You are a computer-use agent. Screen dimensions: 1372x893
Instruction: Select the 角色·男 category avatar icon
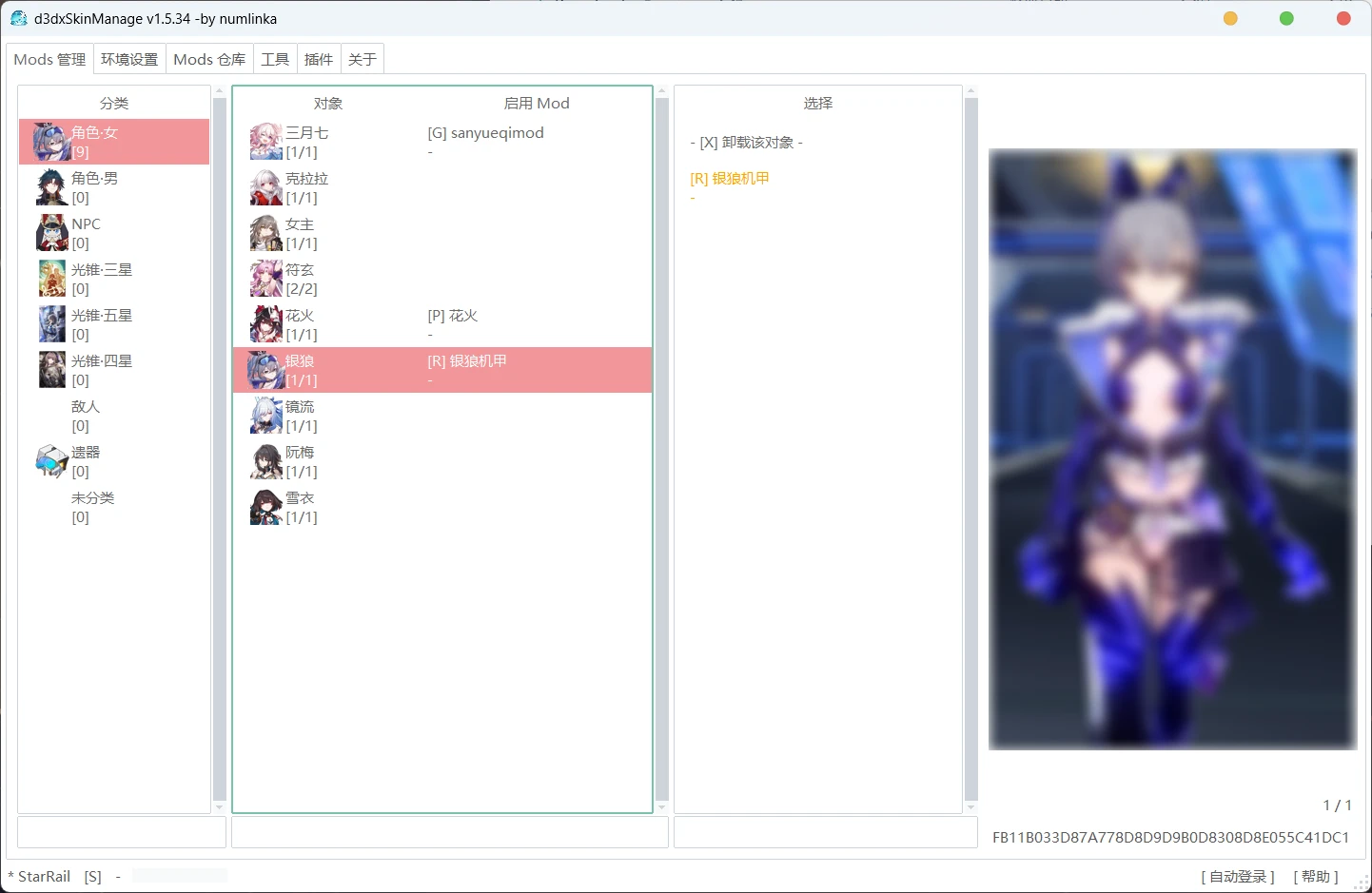51,187
